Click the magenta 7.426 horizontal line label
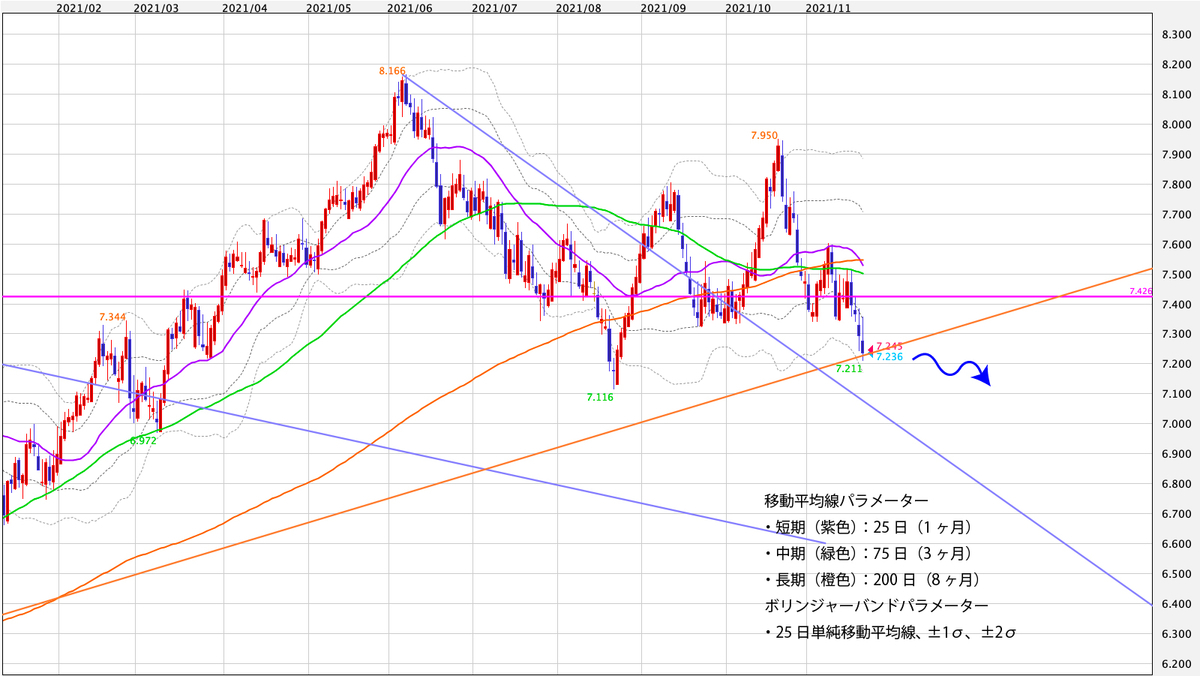The image size is (1200, 676). click(x=1140, y=291)
